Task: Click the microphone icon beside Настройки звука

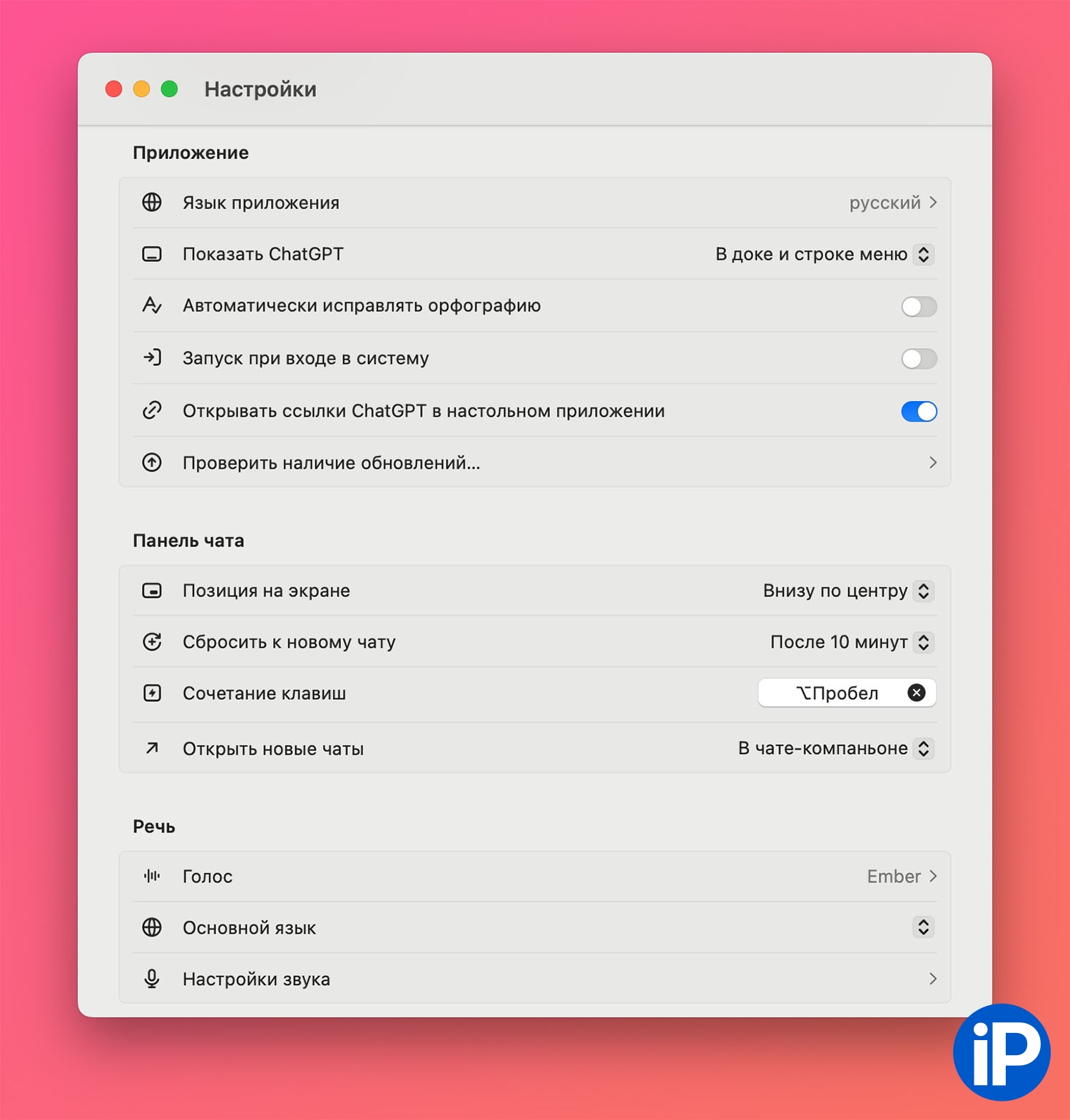Action: (x=152, y=979)
